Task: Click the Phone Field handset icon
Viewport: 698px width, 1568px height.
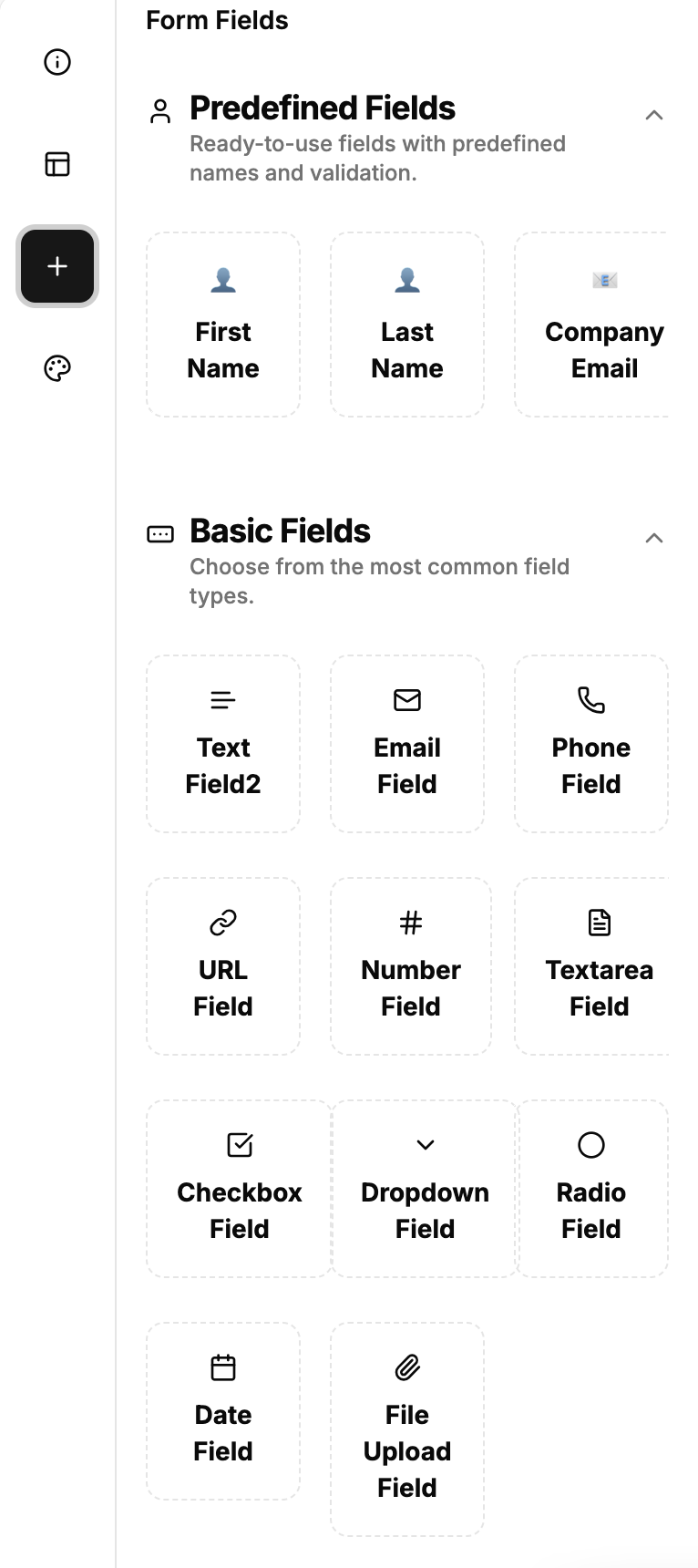Action: [x=591, y=700]
